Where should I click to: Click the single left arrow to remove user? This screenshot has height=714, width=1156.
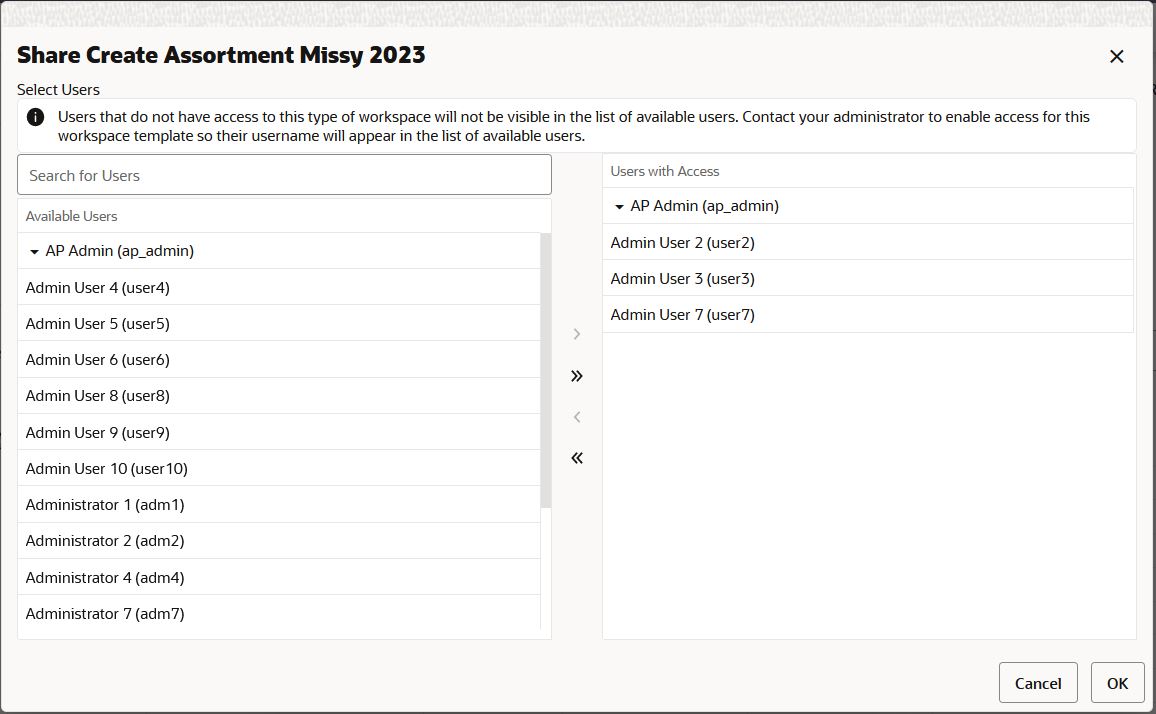point(576,417)
